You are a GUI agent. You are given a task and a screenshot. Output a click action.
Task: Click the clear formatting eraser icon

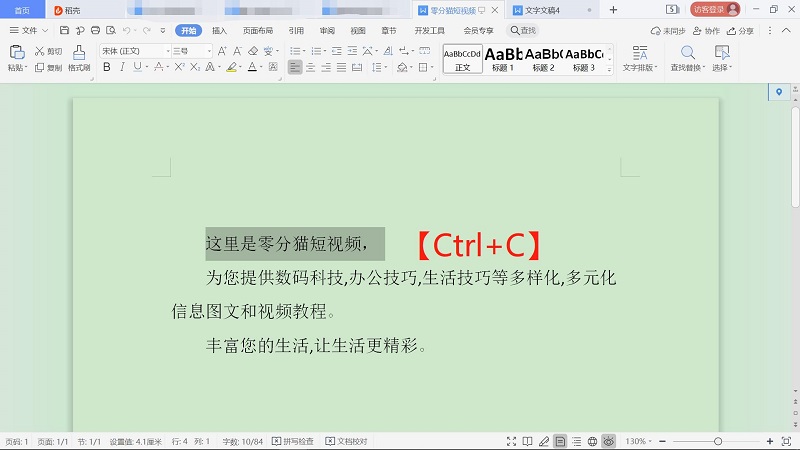253,51
